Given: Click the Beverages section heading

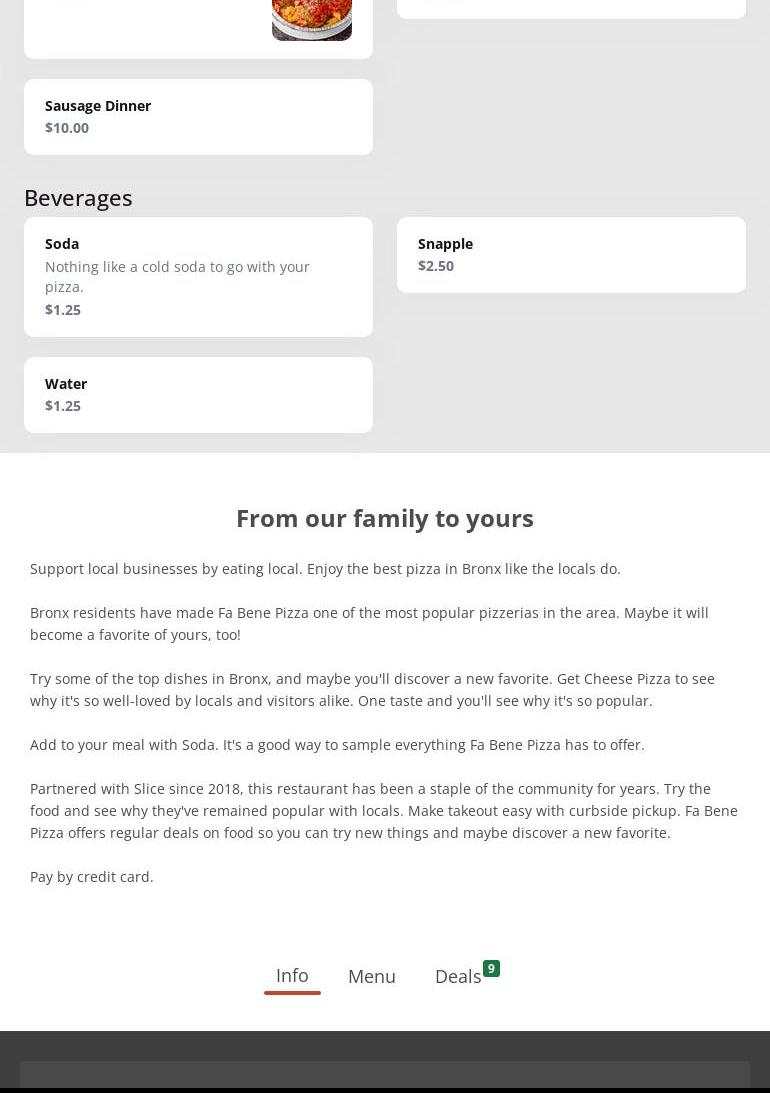Looking at the screenshot, I should point(78,198).
